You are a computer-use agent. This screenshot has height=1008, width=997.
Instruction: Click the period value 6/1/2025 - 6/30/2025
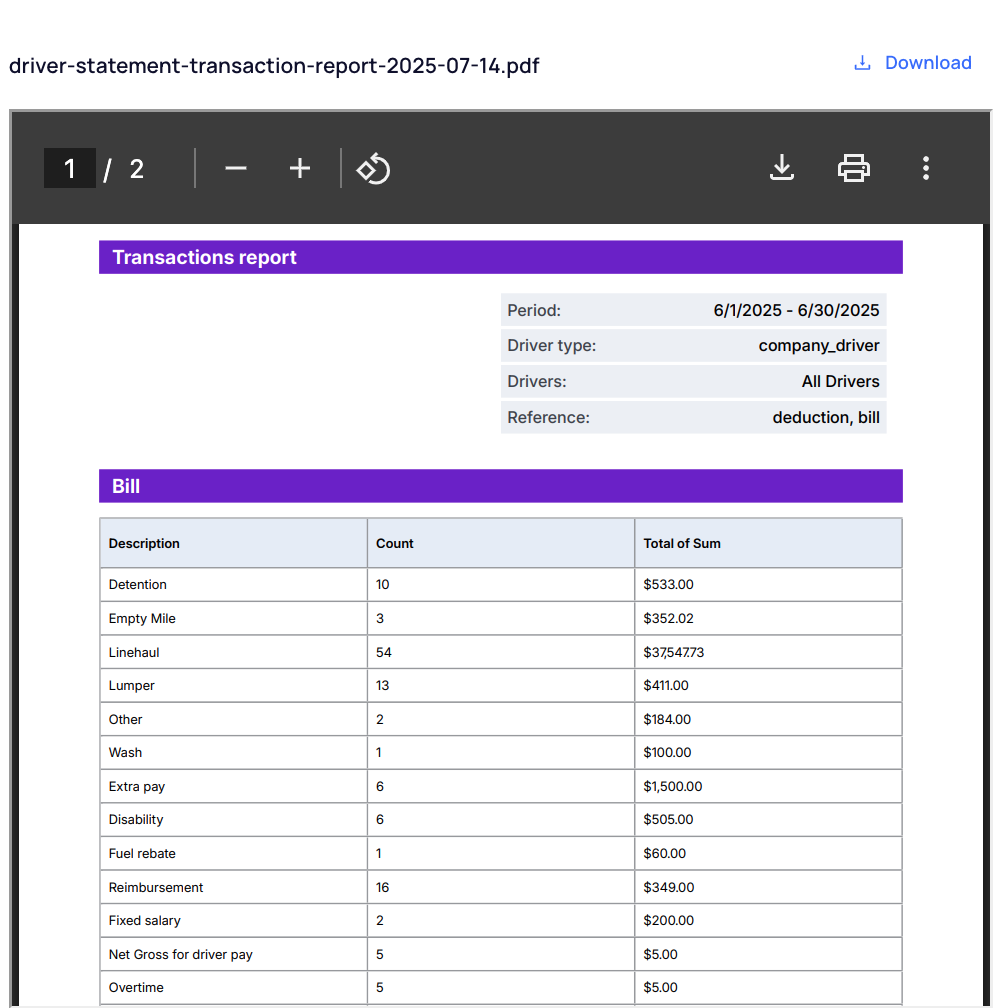click(x=796, y=310)
